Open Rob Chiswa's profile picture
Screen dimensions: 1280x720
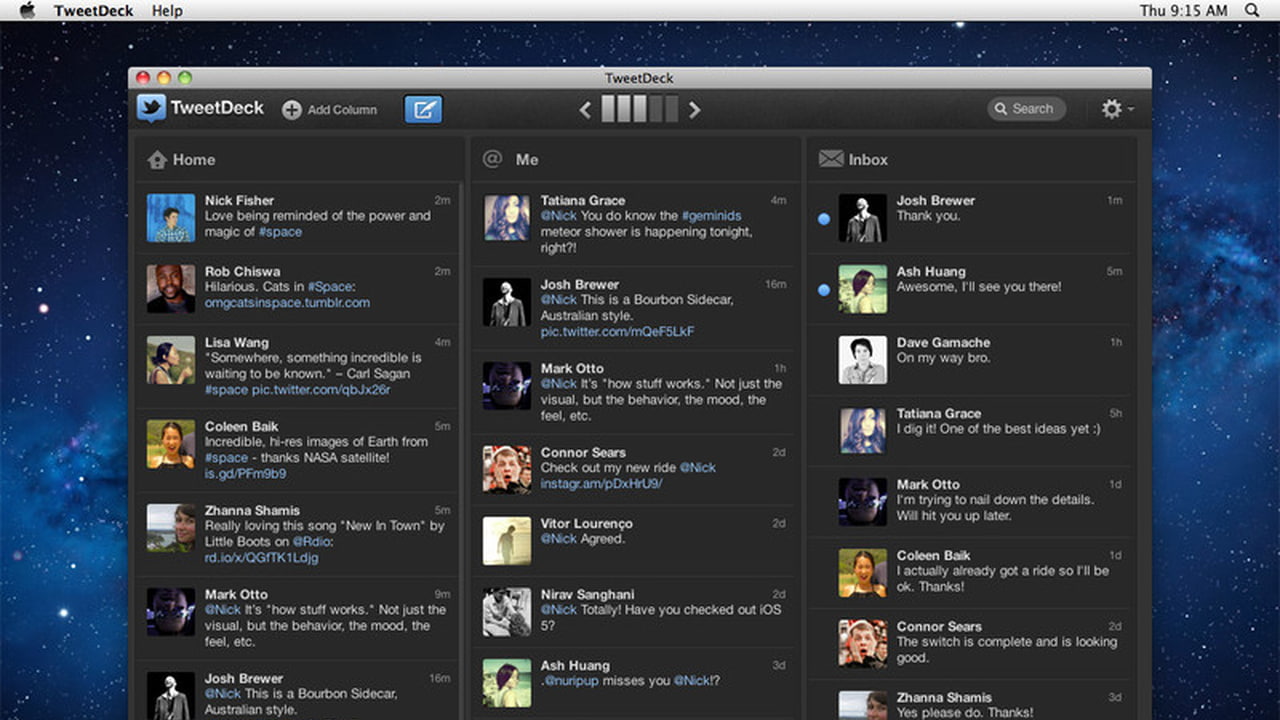pos(171,289)
